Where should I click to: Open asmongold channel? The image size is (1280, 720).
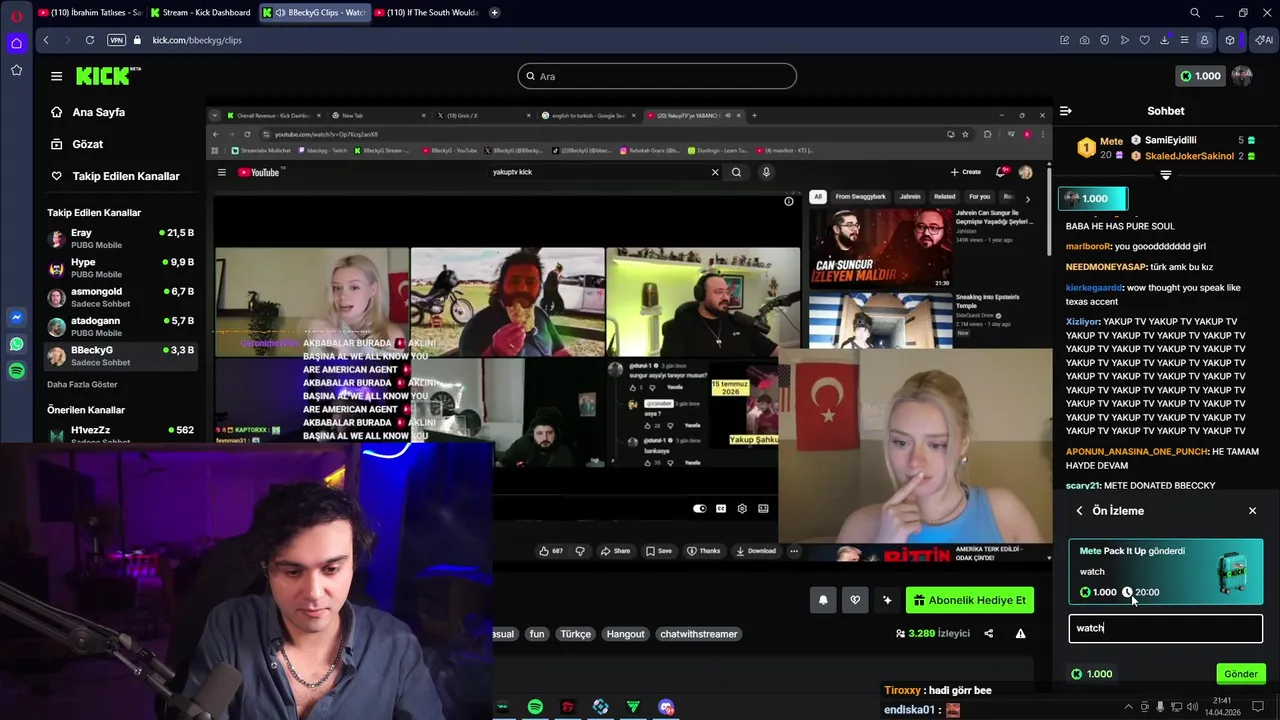tap(121, 297)
